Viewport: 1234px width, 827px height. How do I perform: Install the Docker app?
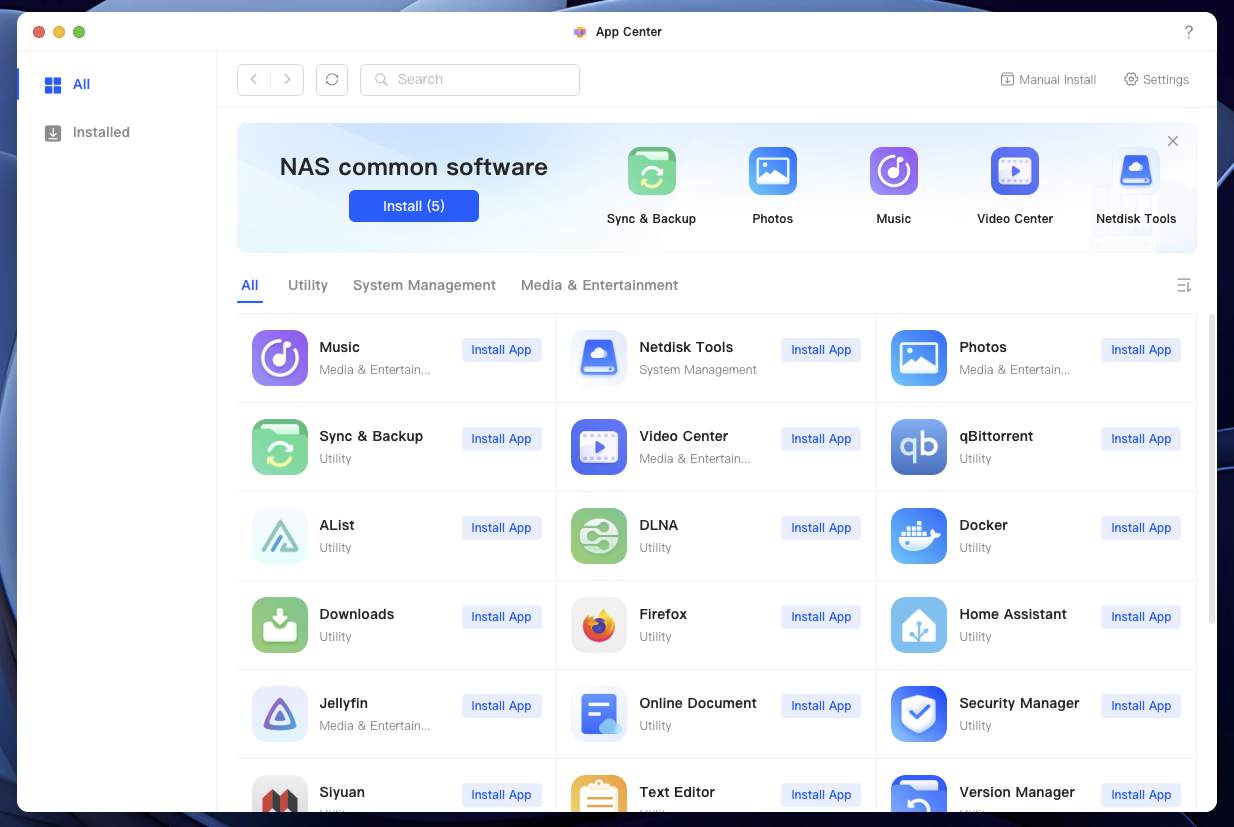(1141, 528)
